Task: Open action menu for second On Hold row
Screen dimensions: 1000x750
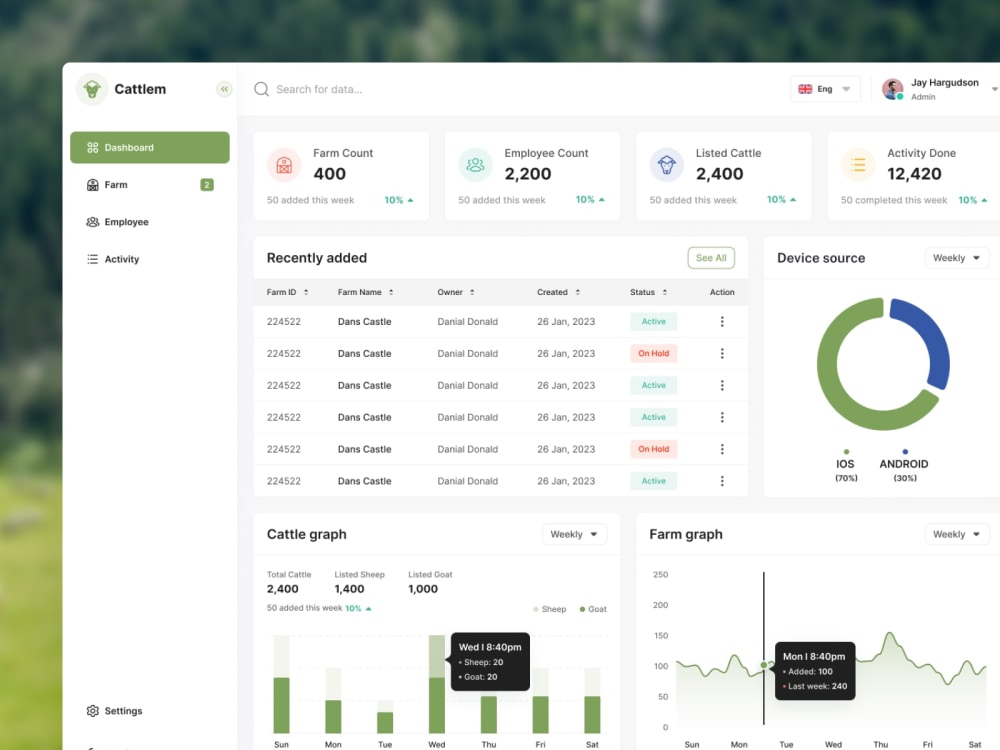Action: [x=722, y=449]
